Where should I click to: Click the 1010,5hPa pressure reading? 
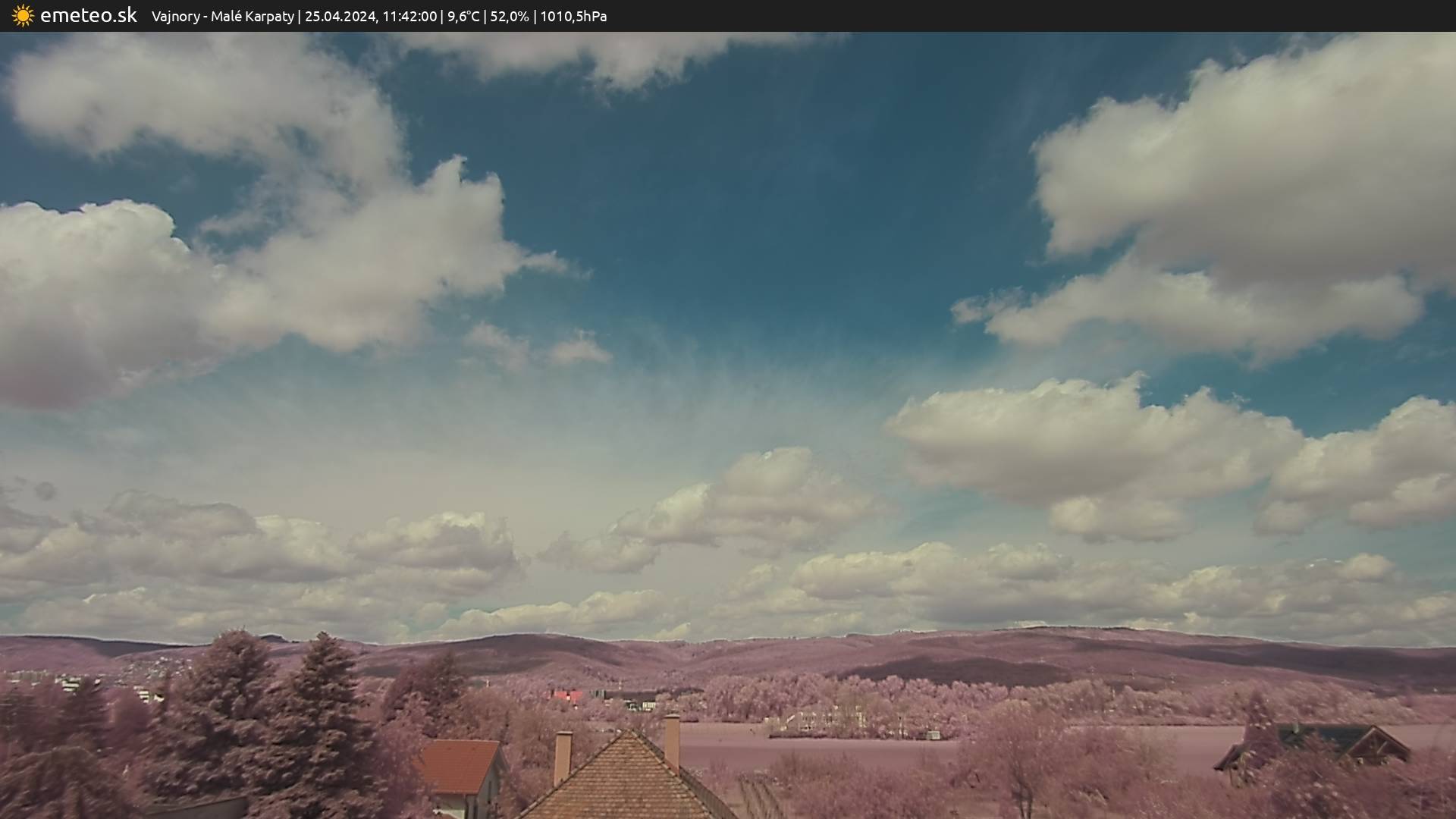pyautogui.click(x=573, y=17)
